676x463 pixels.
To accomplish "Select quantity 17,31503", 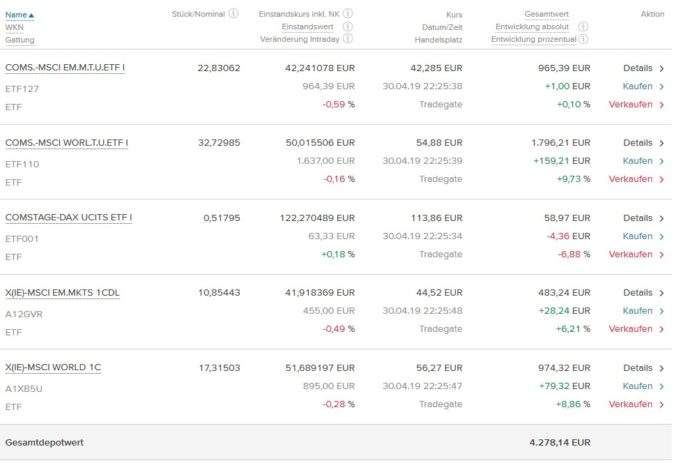I will click(x=219, y=368).
